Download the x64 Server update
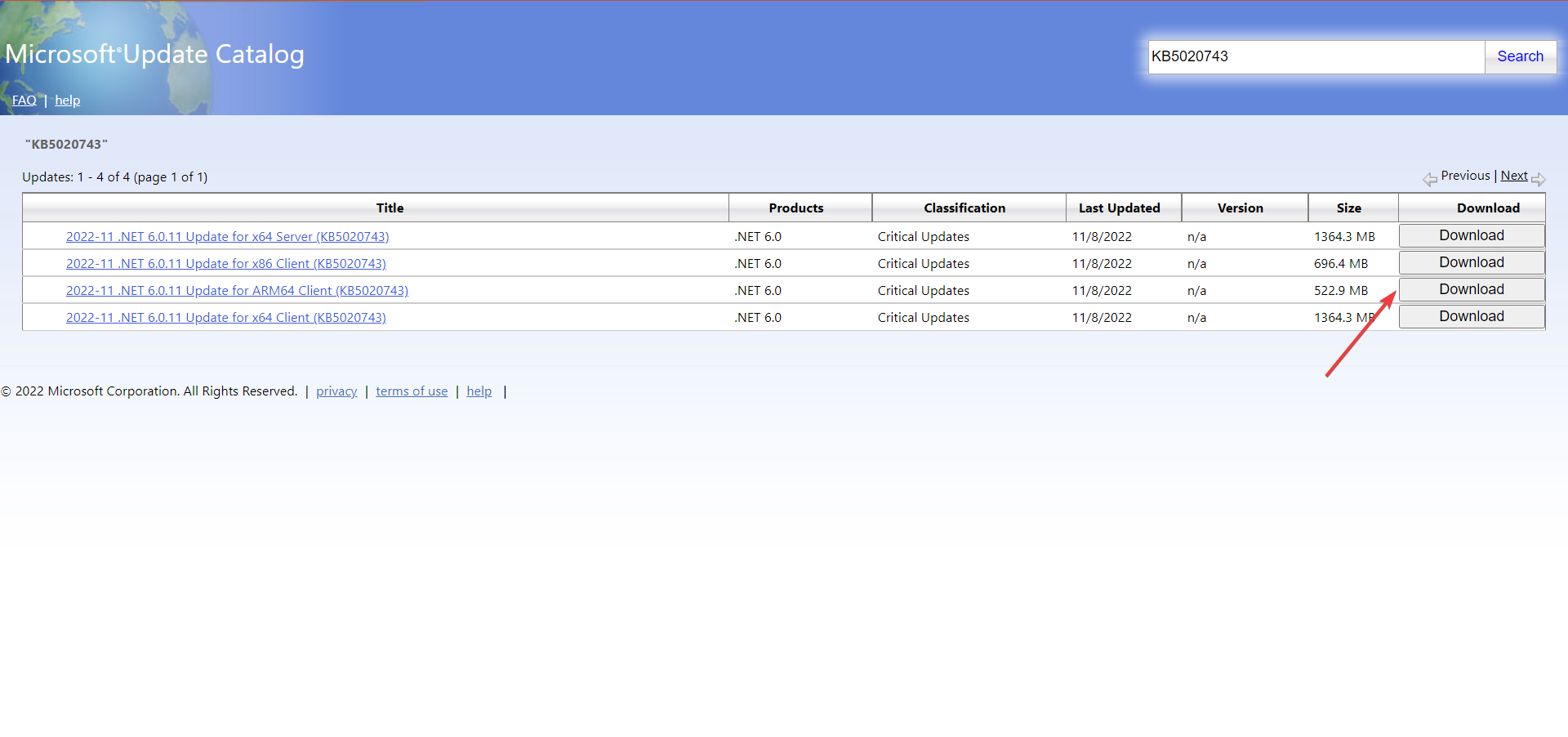The width and height of the screenshot is (1568, 737). [1472, 235]
